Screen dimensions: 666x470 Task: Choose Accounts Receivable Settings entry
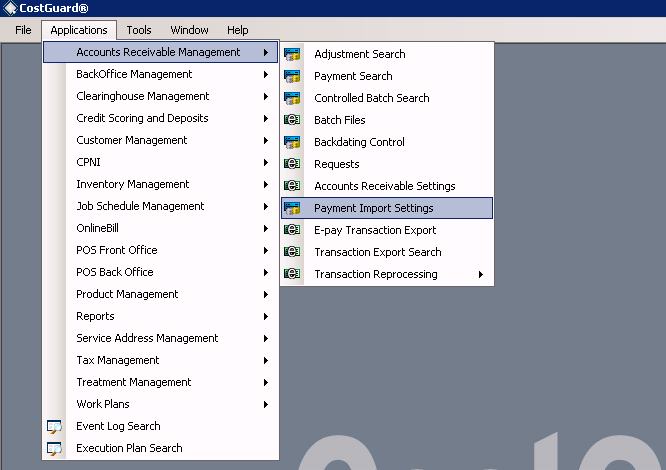(x=384, y=186)
